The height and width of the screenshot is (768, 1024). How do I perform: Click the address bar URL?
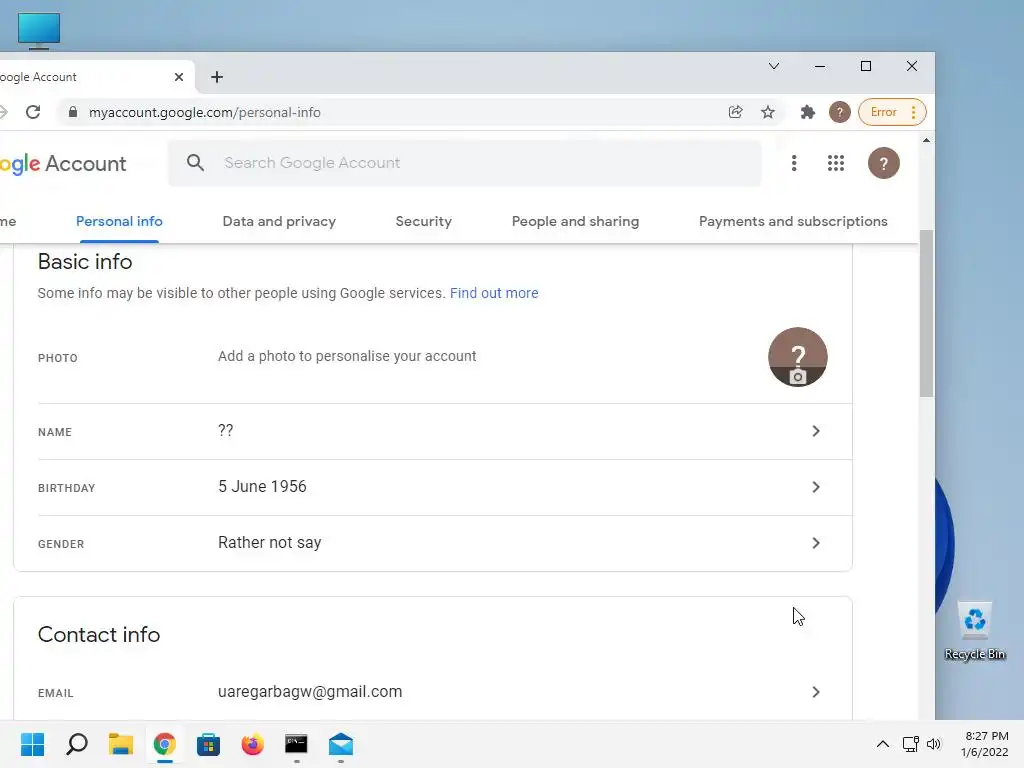point(204,112)
